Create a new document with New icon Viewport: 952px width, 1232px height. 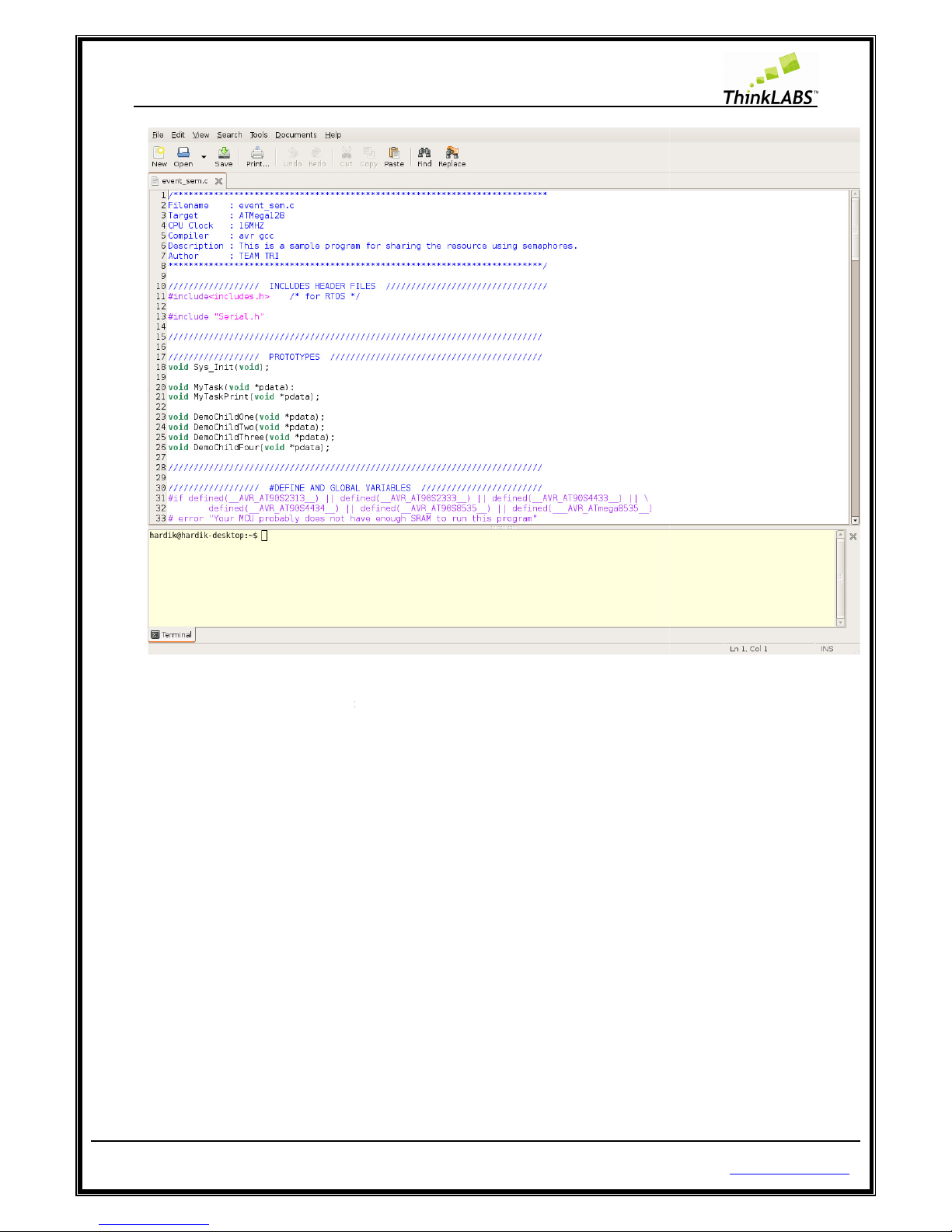point(159,156)
